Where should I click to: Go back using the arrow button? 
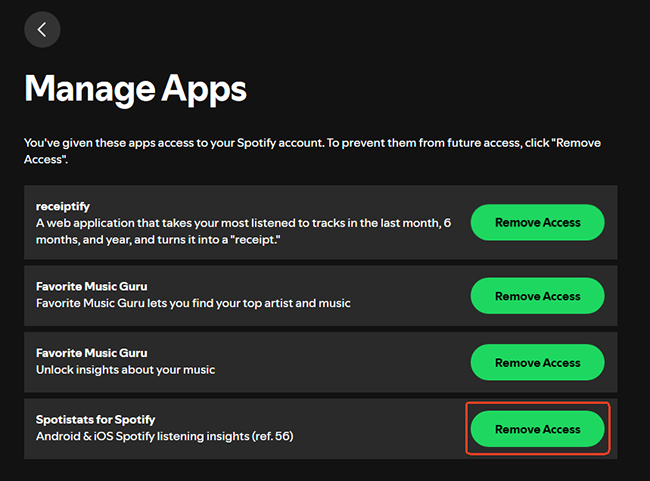pyautogui.click(x=42, y=29)
